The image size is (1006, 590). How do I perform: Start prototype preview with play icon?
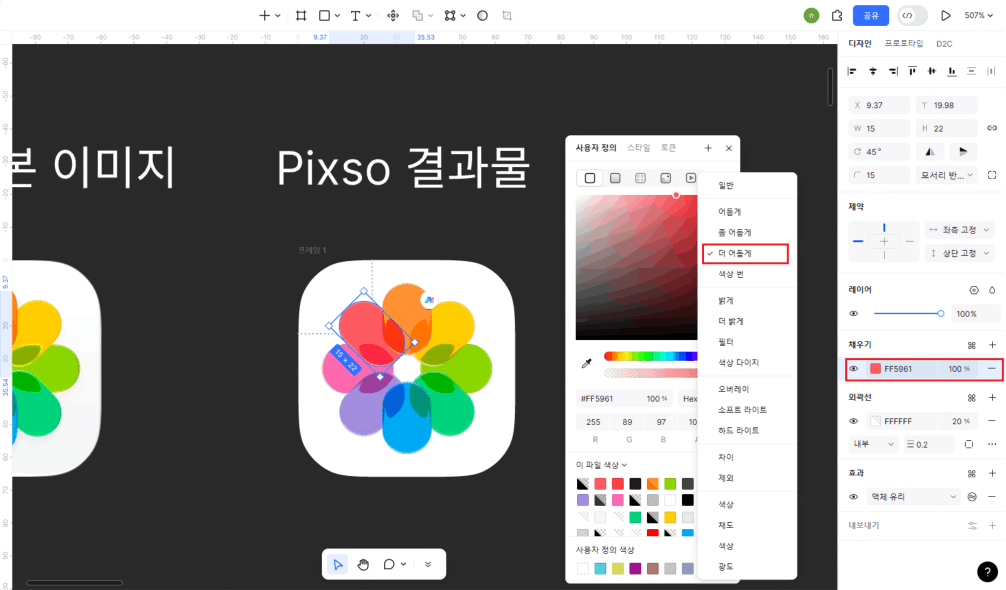pyautogui.click(x=945, y=15)
